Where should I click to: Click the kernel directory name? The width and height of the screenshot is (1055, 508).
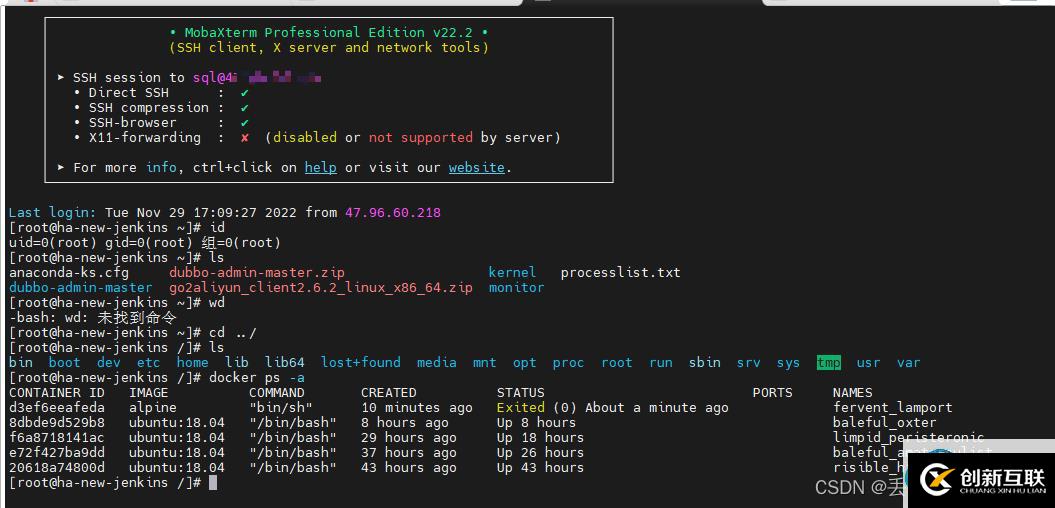(x=512, y=273)
